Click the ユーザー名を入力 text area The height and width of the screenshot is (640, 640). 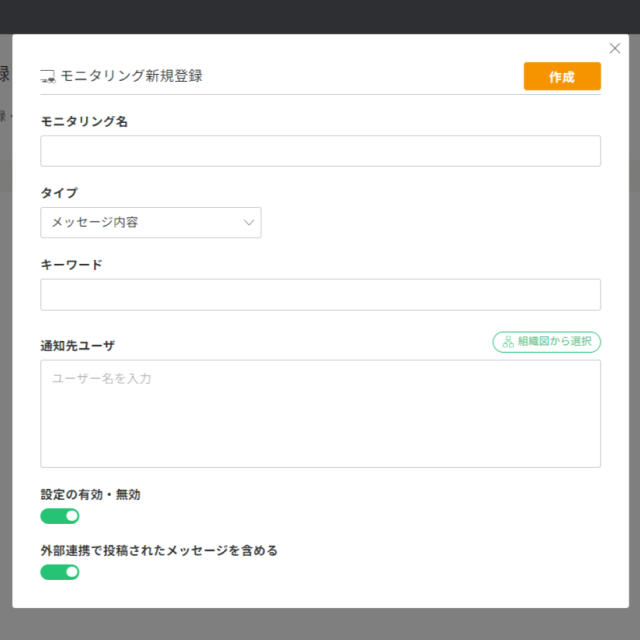[x=320, y=414]
